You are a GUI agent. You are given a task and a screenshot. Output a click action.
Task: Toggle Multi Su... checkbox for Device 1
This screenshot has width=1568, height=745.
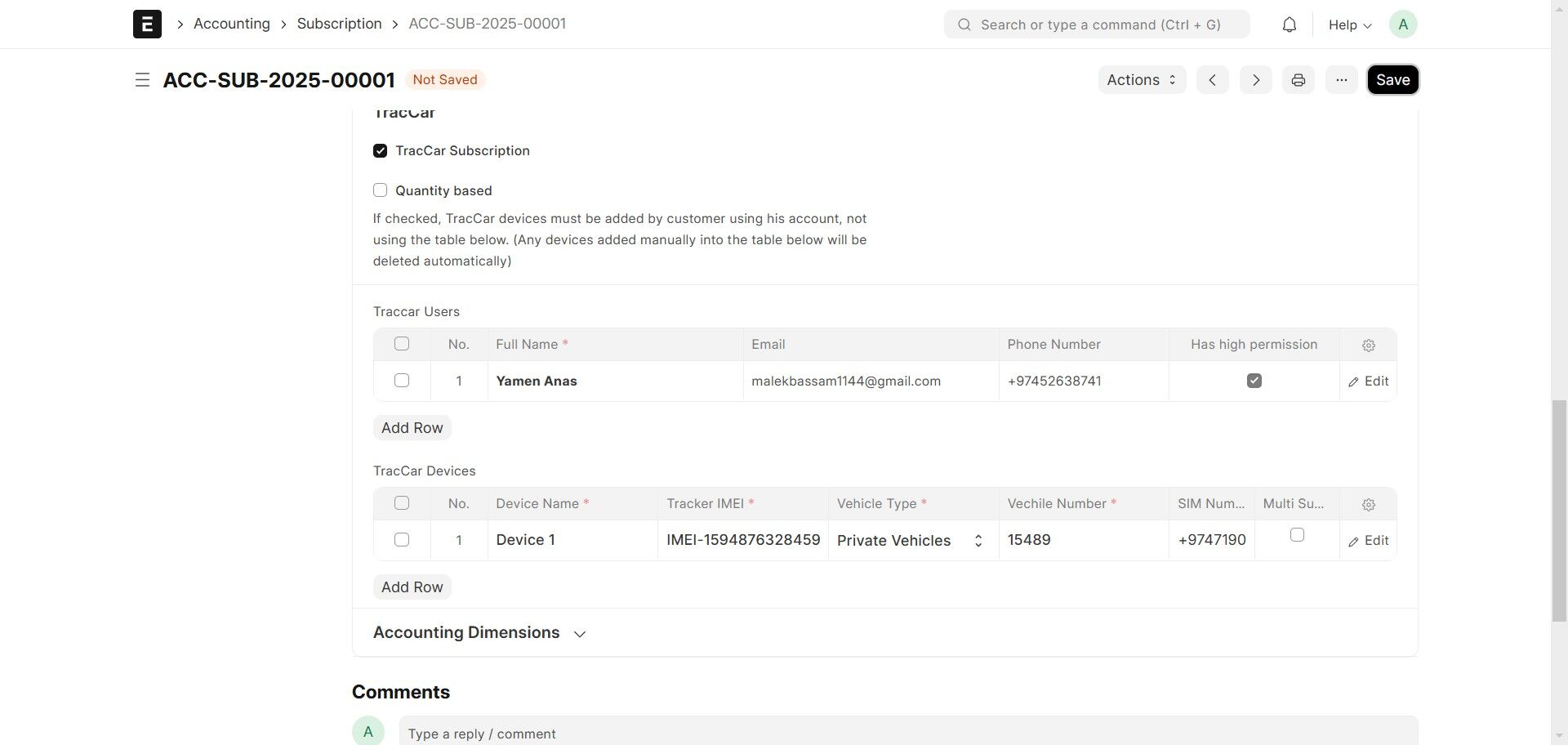[1297, 535]
